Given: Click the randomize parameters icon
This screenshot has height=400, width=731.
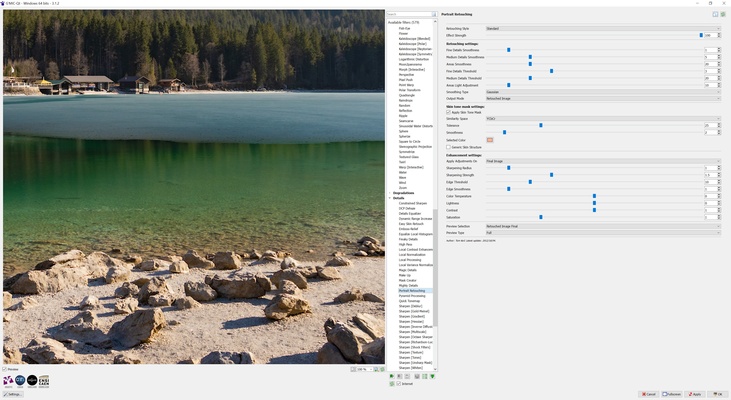Looking at the screenshot, I should pos(723,14).
